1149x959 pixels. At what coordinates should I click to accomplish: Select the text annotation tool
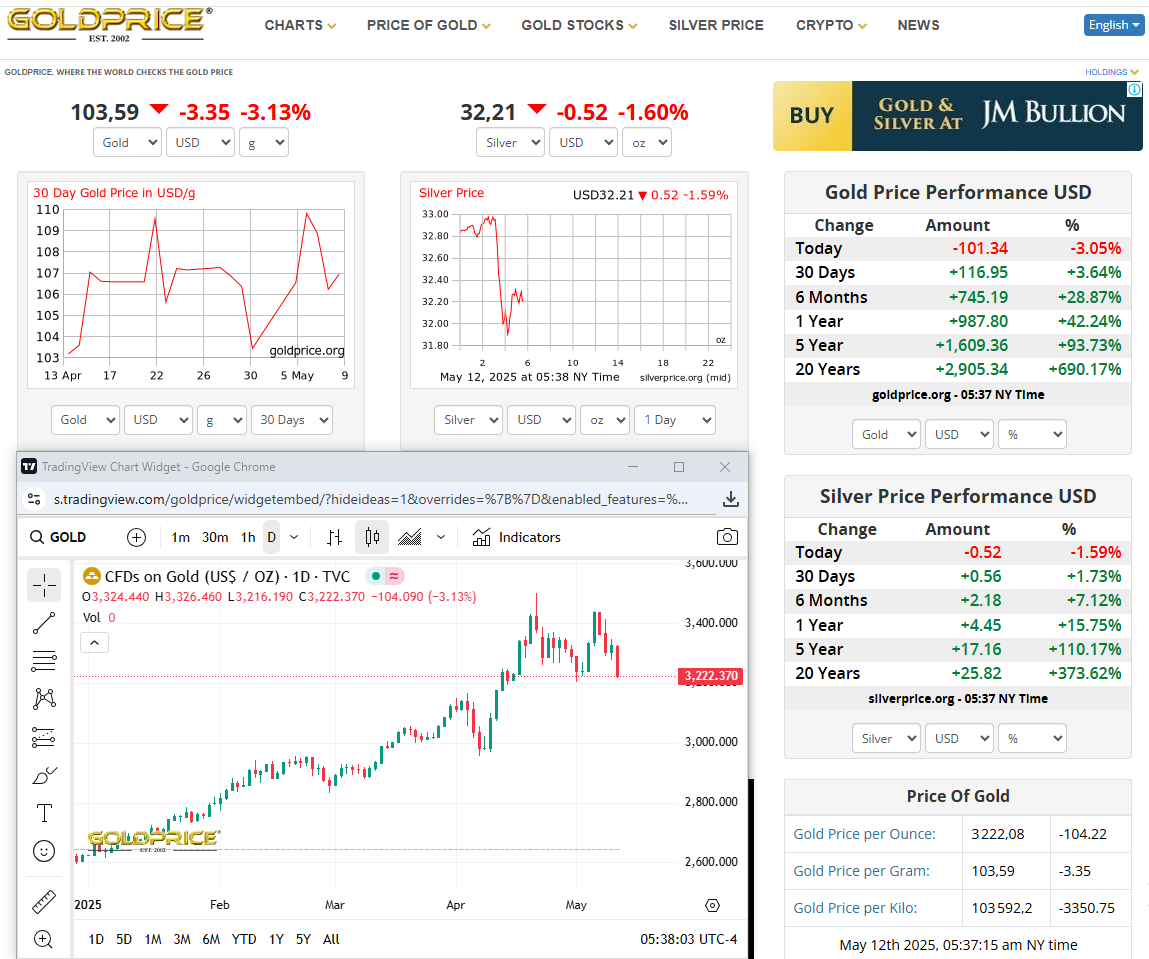point(43,812)
